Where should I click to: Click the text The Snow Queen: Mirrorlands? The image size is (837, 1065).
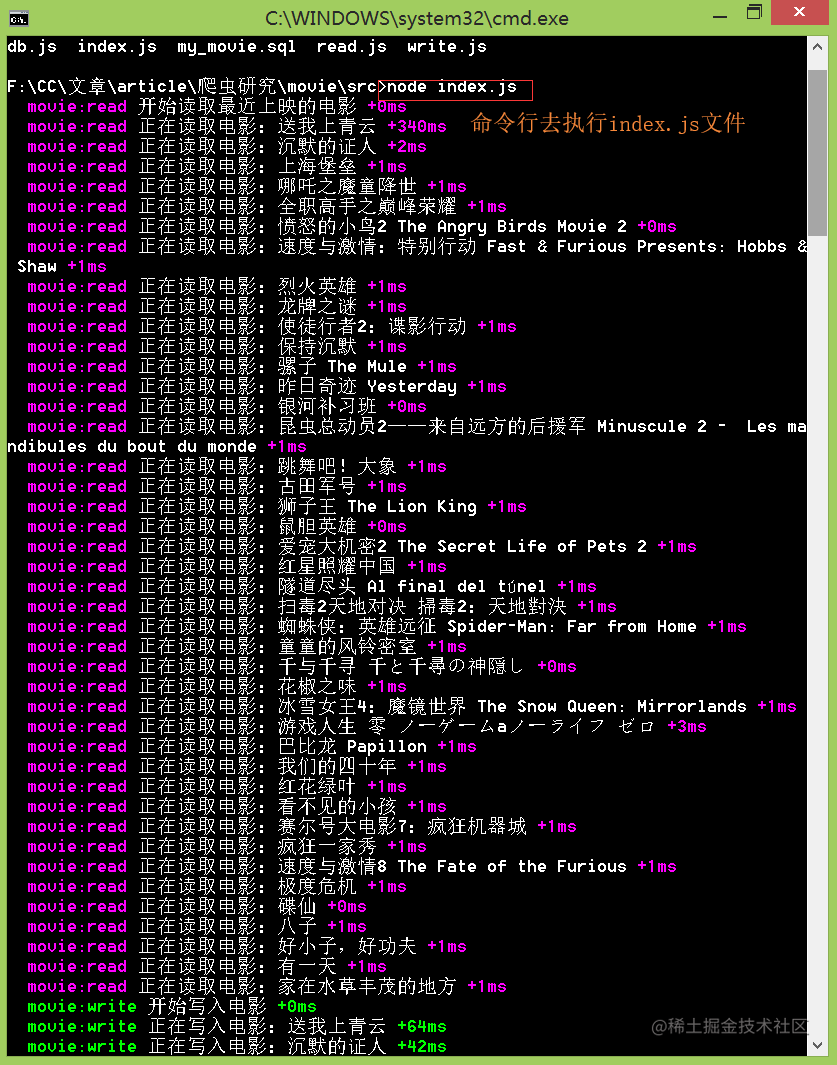pos(611,706)
